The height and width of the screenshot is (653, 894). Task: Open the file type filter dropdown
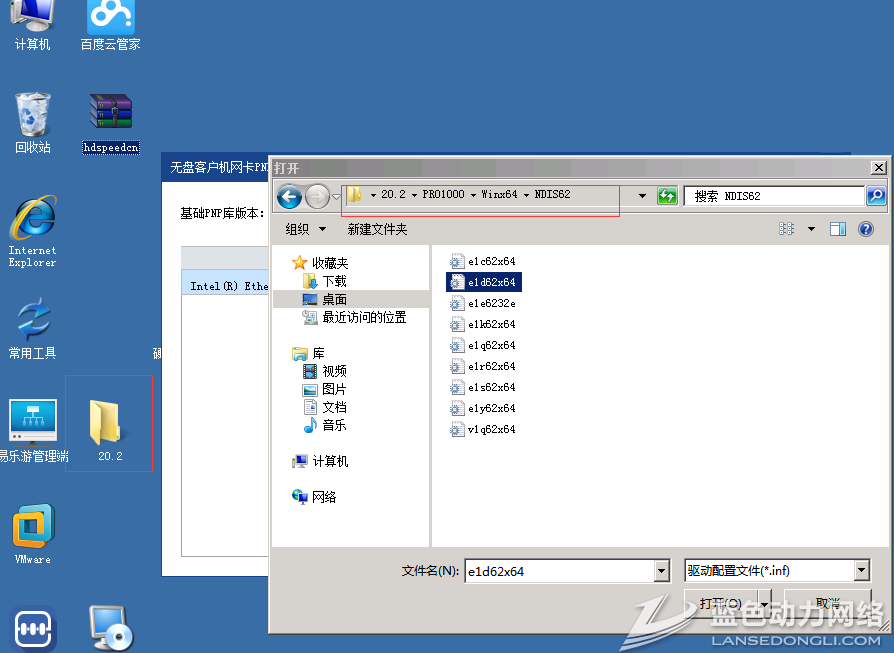pos(862,571)
